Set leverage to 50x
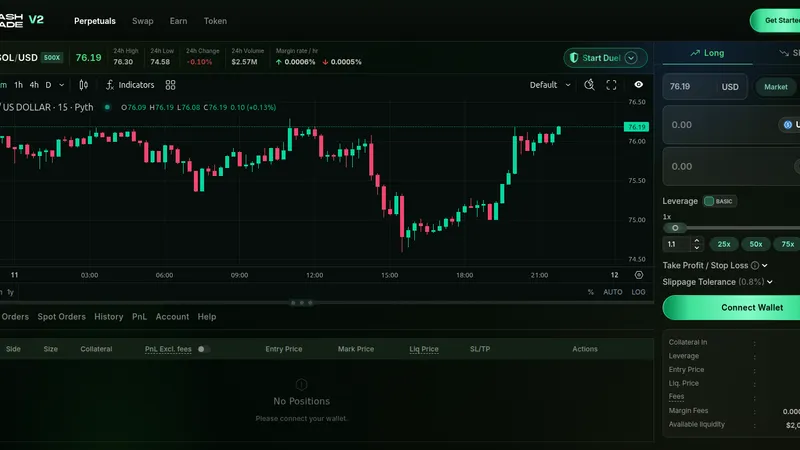800x450 pixels. [x=756, y=244]
